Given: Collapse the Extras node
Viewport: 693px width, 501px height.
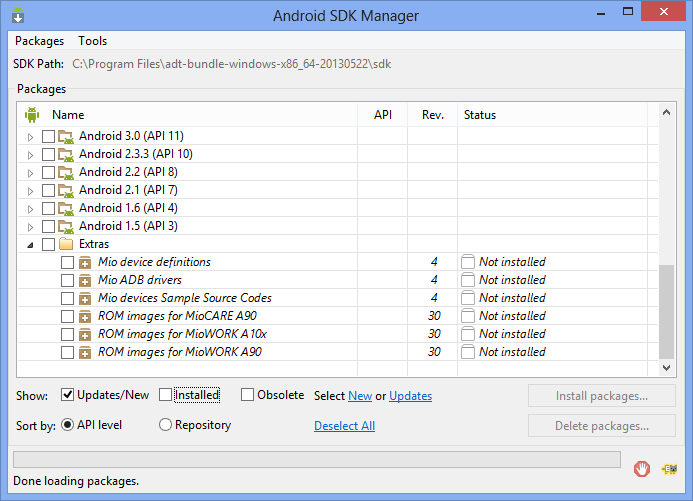Looking at the screenshot, I should pyautogui.click(x=30, y=245).
